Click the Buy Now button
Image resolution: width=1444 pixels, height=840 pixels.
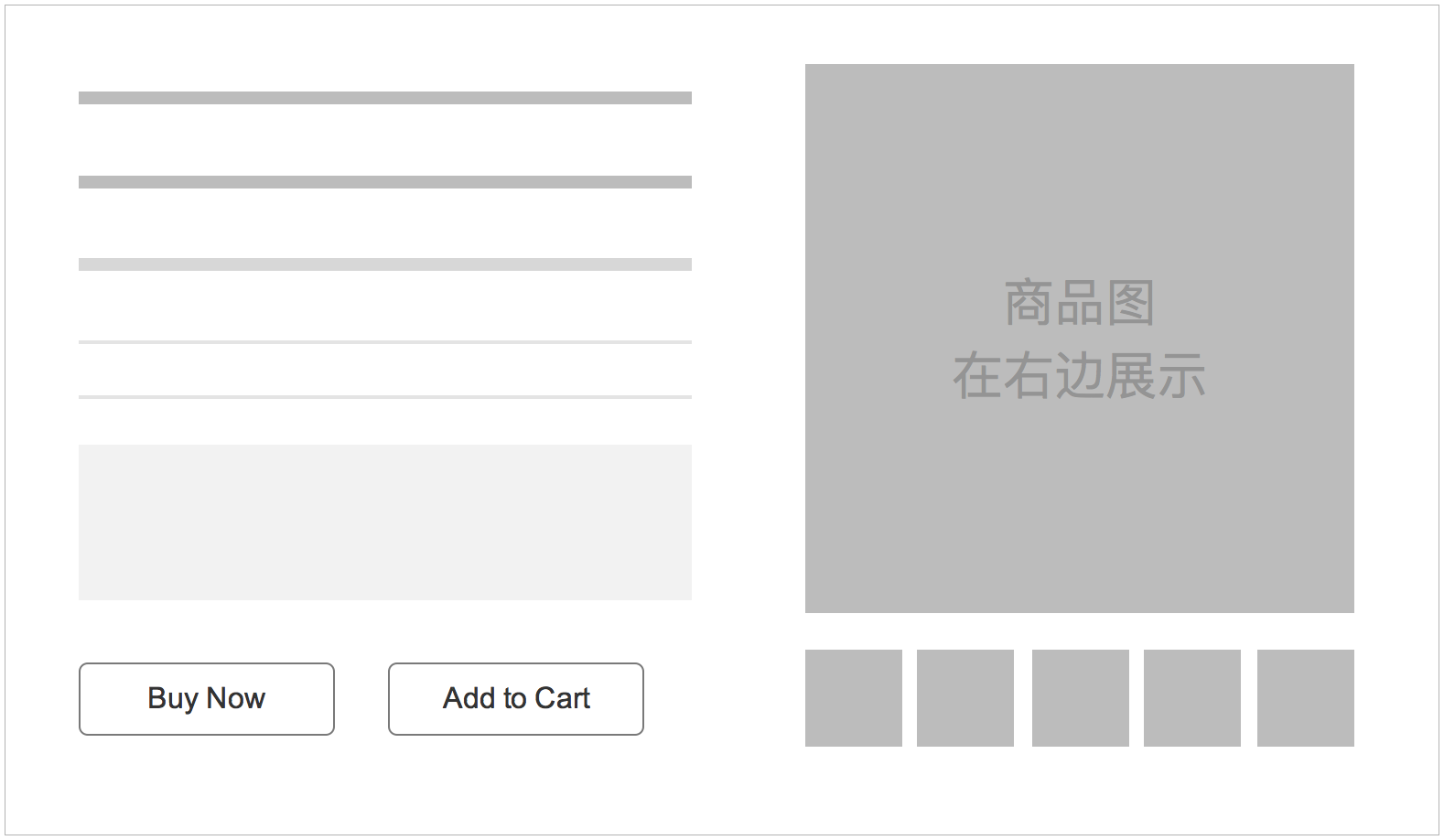(x=207, y=699)
